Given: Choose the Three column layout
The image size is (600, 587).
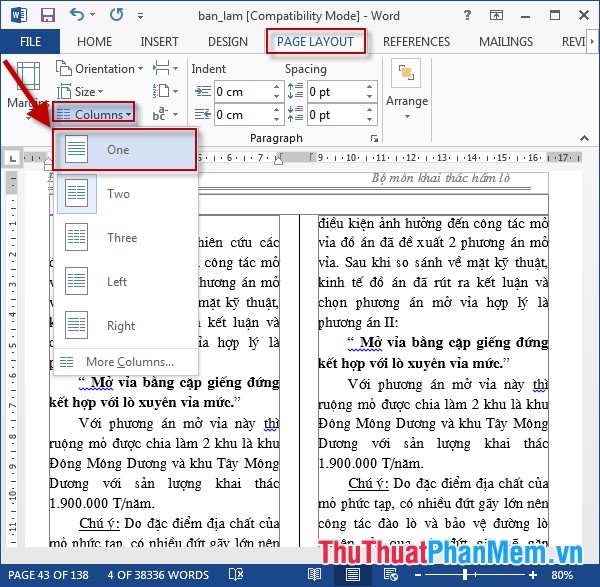Looking at the screenshot, I should (x=126, y=237).
